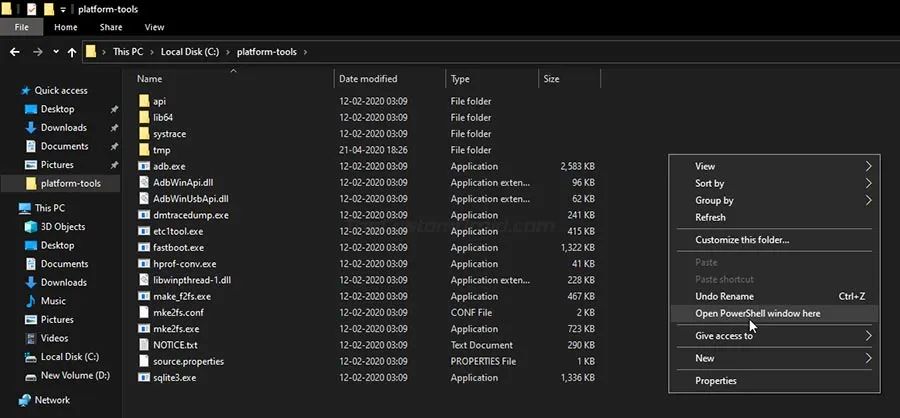The height and width of the screenshot is (418, 900).
Task: Click the lib64 folder icon
Action: pos(143,117)
